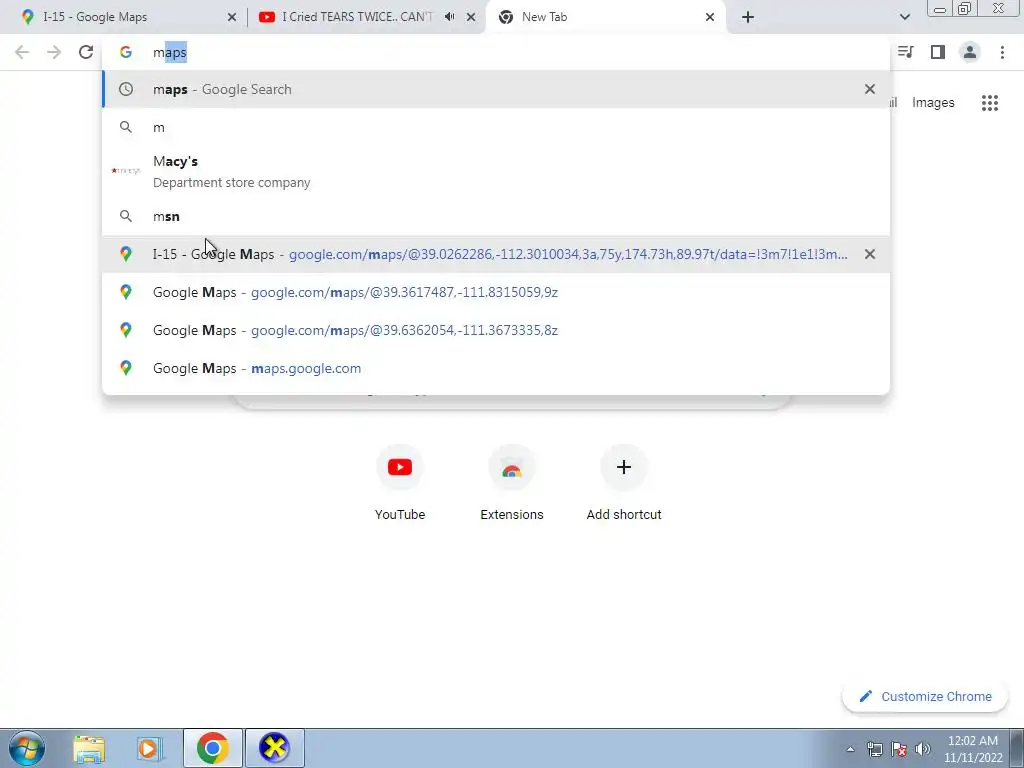The height and width of the screenshot is (768, 1024).
Task: Open the Windows Start menu
Action: [x=27, y=748]
